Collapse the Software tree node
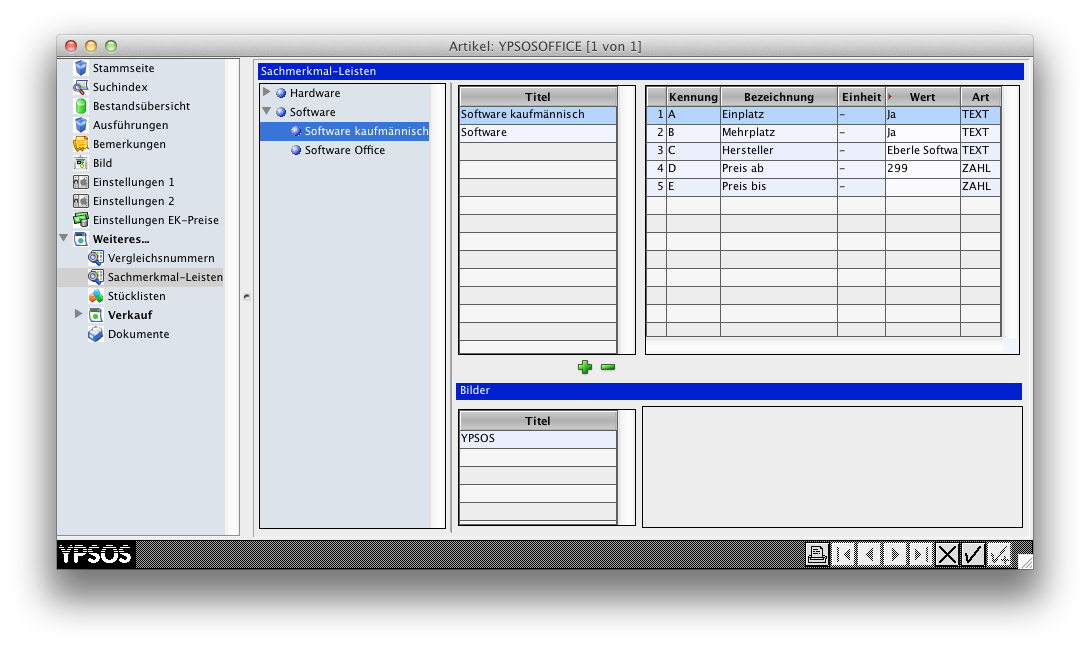 click(x=267, y=112)
